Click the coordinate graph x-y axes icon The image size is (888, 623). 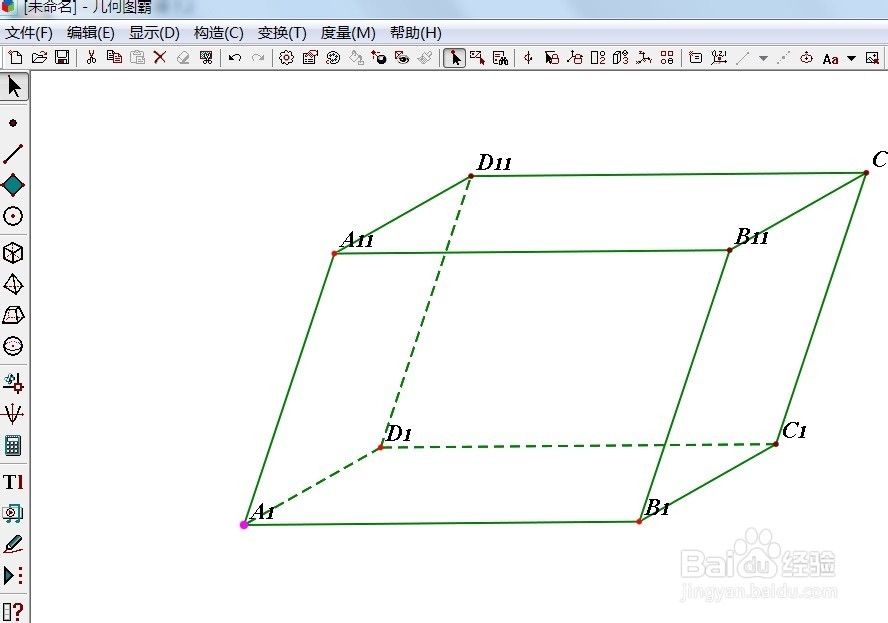(x=719, y=57)
